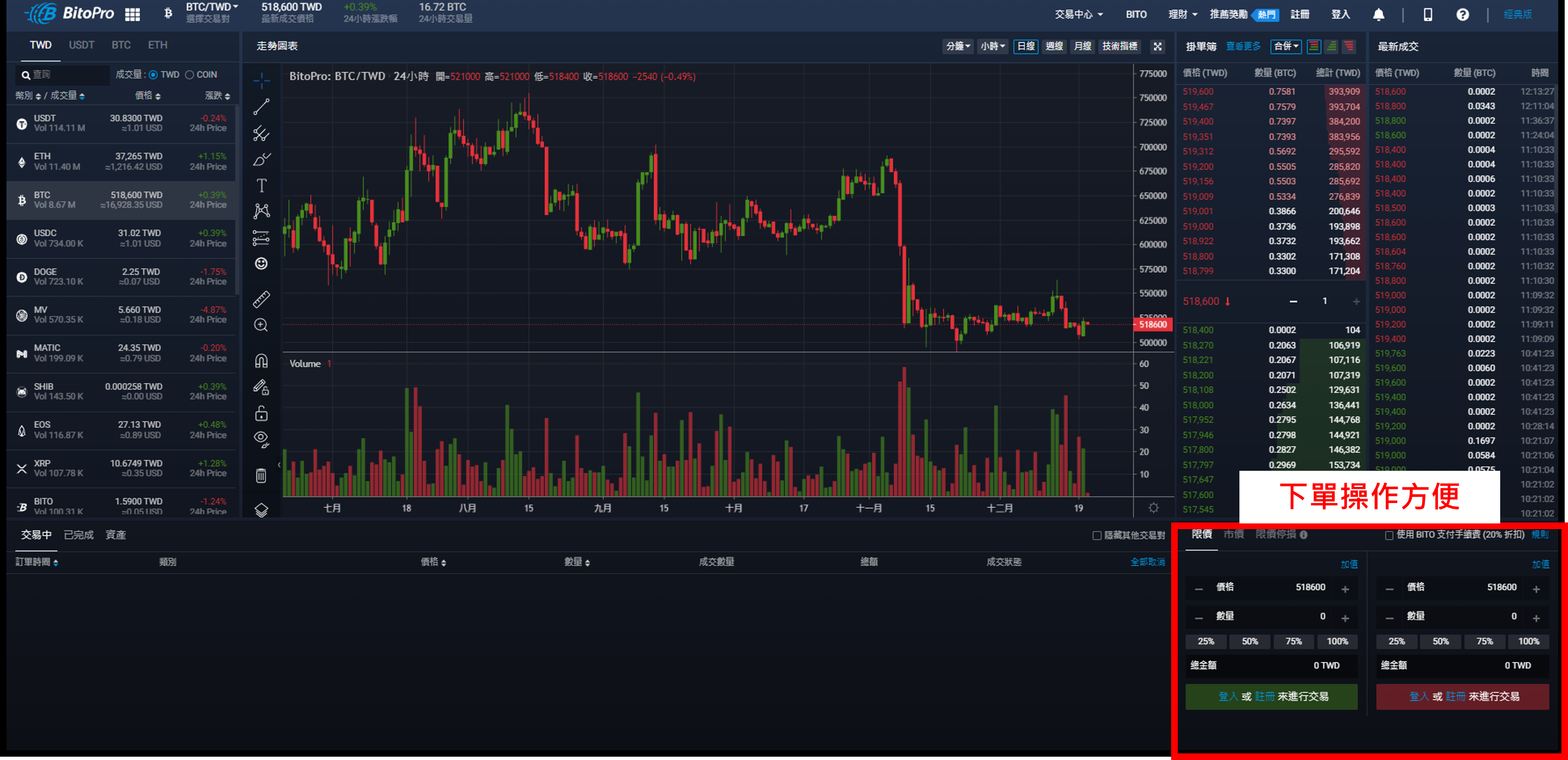Open BTC/TWD trading pair dropdown
The width and height of the screenshot is (1568, 760).
point(212,7)
